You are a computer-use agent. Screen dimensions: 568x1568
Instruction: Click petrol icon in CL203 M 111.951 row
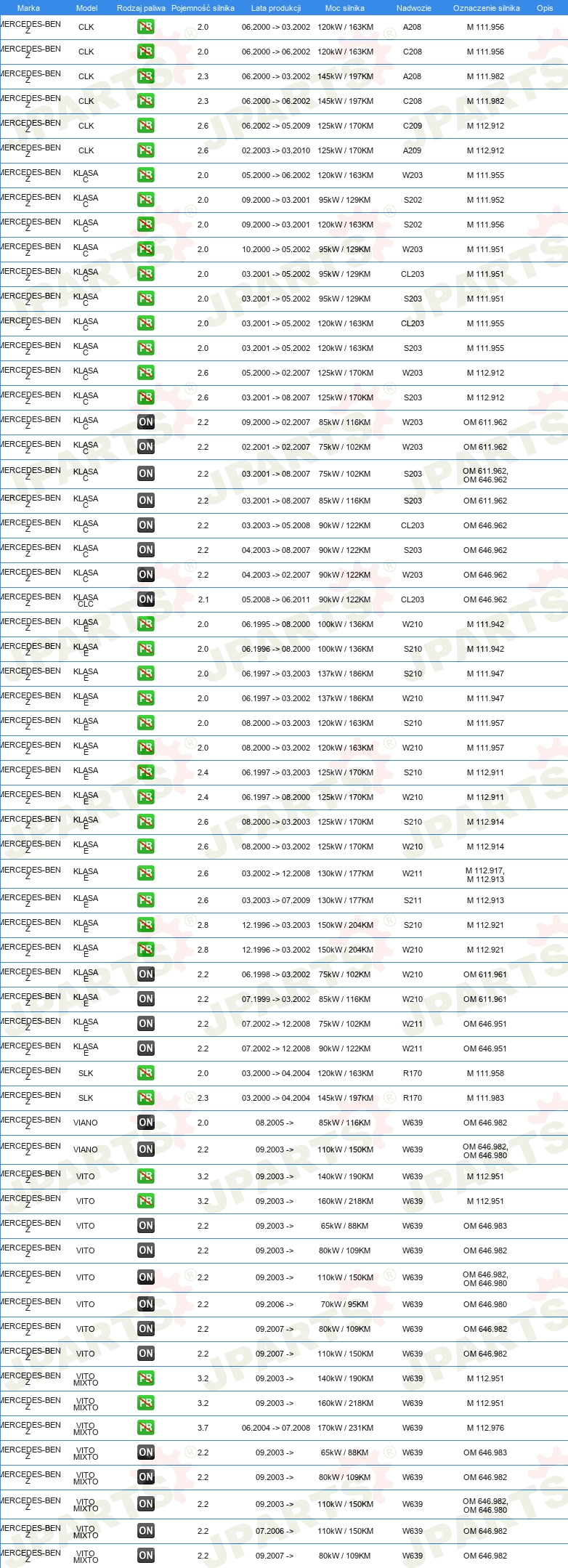pos(145,274)
